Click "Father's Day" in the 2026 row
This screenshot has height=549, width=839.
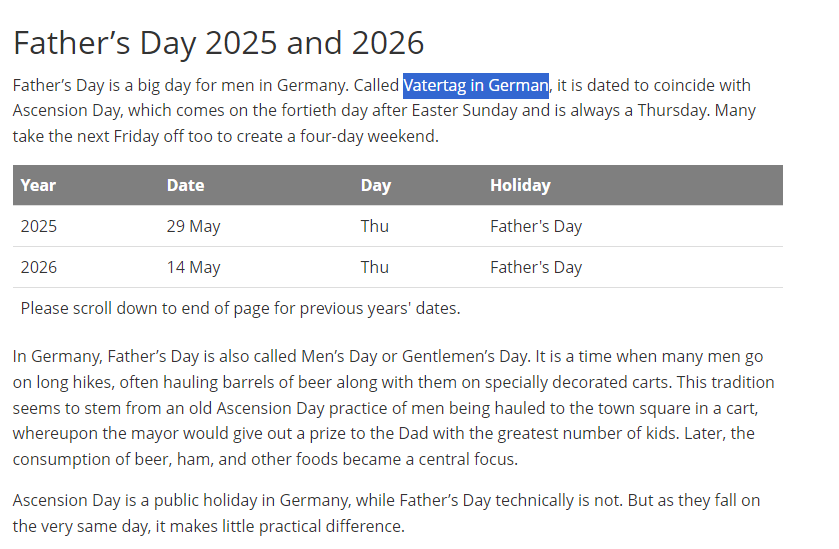coord(536,267)
